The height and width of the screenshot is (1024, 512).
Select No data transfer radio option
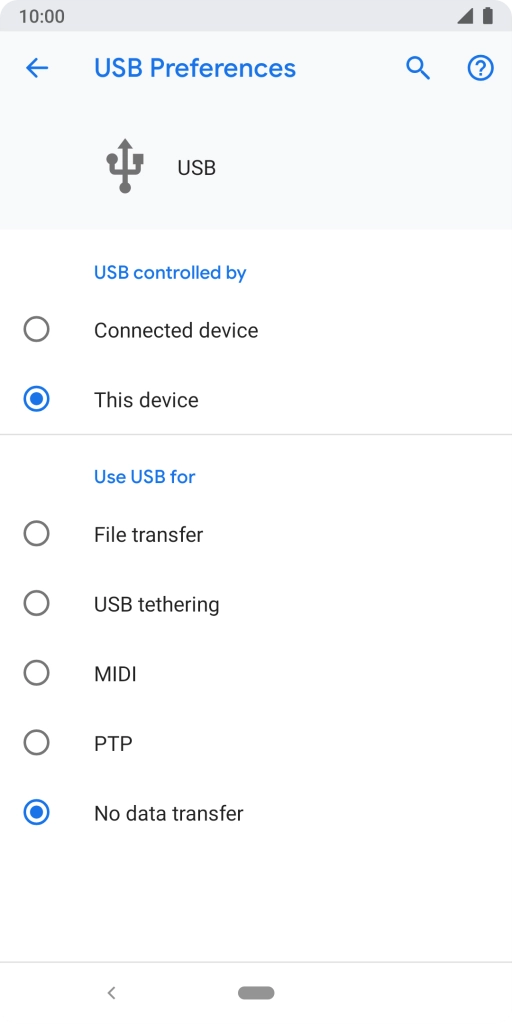(x=37, y=812)
